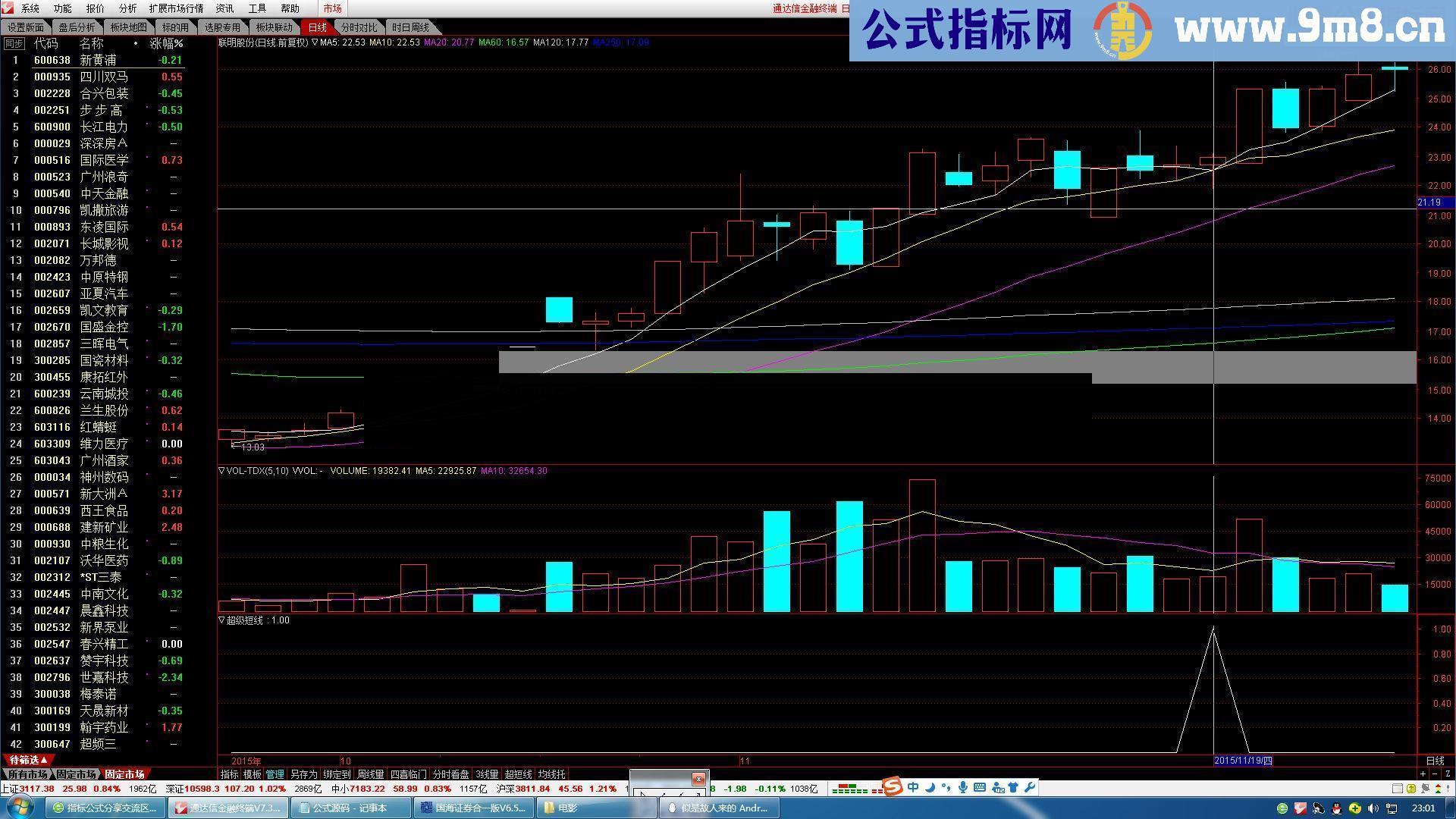Open the memo/notes icon at bottom right
Viewport: 1456px width, 819px height.
click(x=1398, y=789)
